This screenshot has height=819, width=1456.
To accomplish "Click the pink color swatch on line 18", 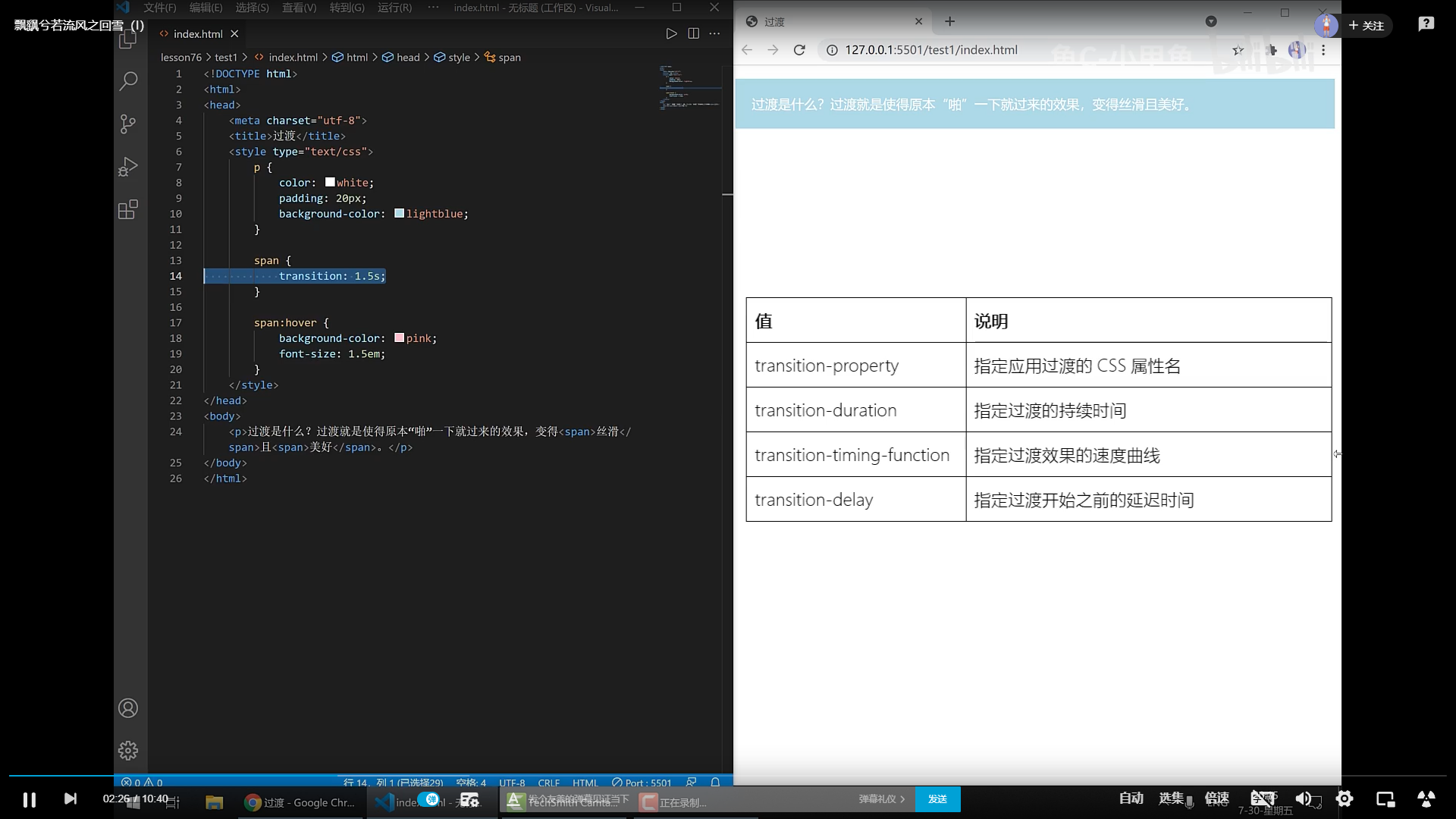I will click(400, 337).
